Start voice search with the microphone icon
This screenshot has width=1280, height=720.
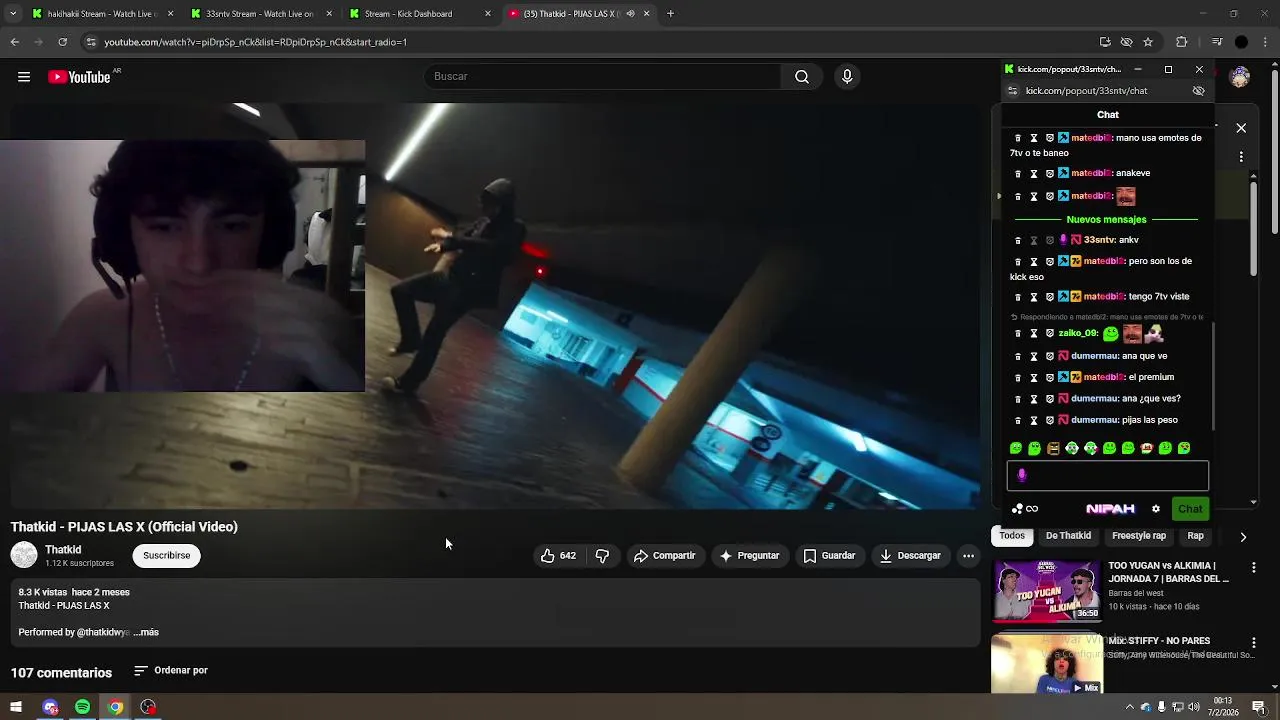coord(847,77)
